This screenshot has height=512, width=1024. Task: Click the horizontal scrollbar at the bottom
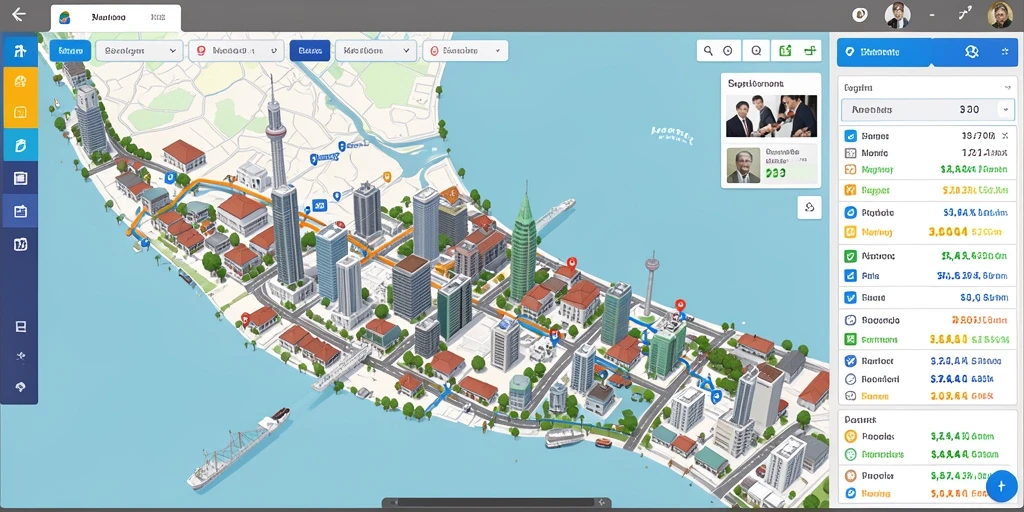496,503
